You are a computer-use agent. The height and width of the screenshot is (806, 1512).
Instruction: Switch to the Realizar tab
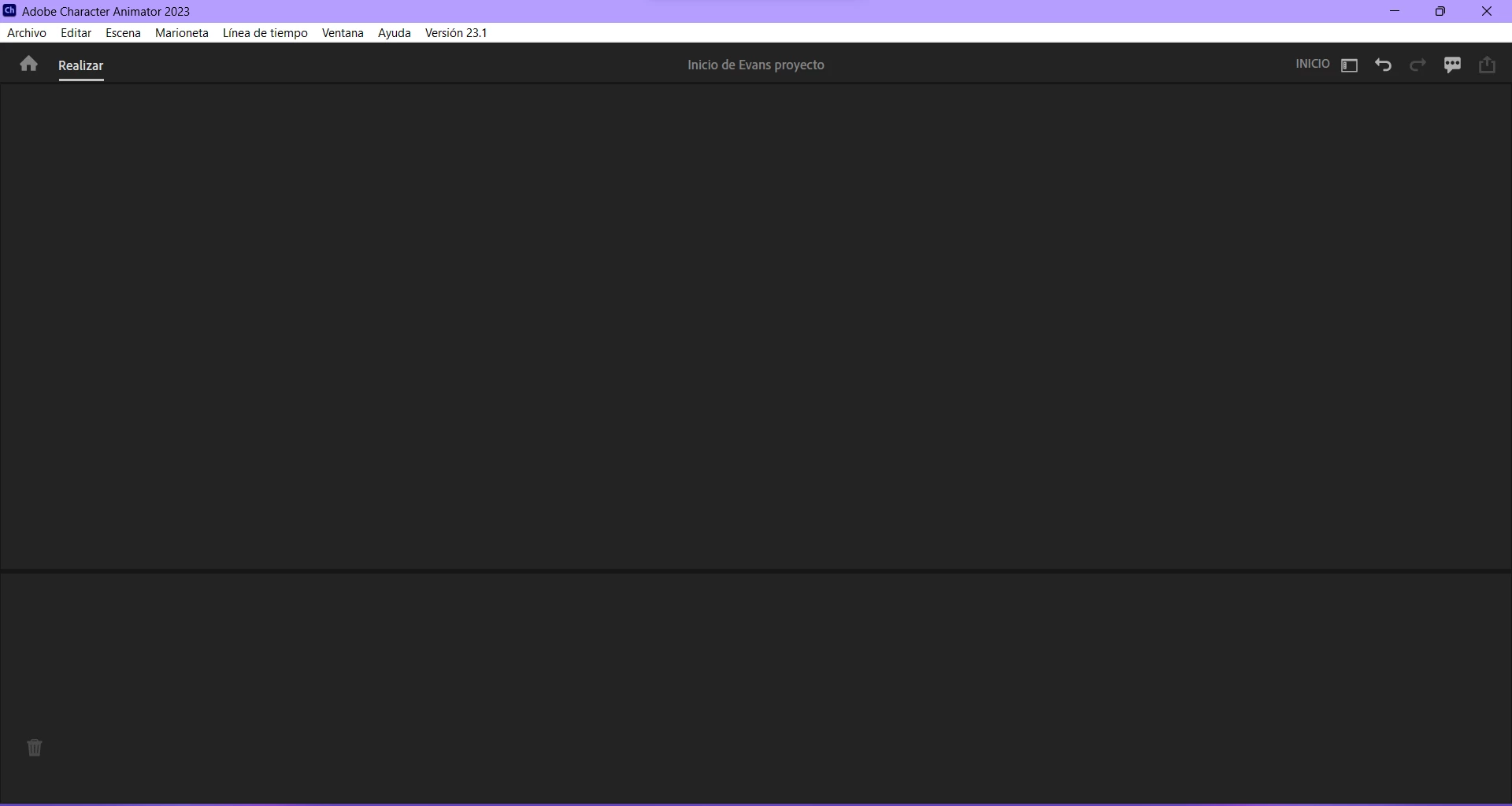[81, 66]
